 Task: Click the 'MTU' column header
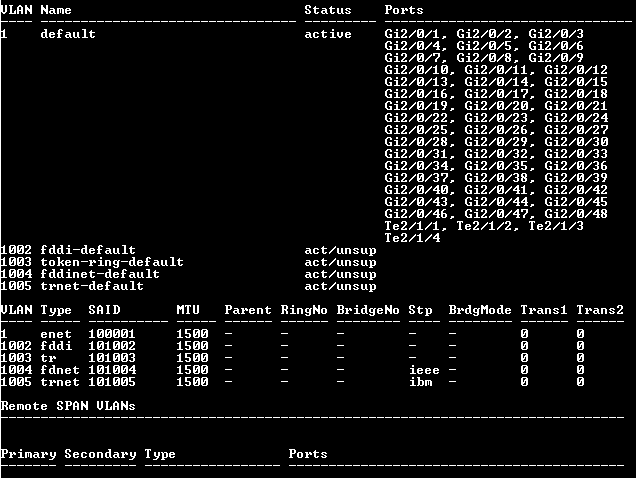pos(188,310)
